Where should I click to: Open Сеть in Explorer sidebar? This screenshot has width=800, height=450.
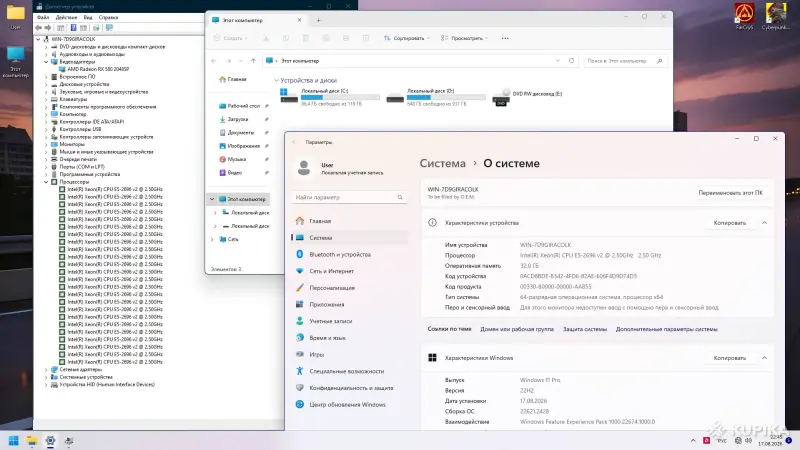coord(229,239)
